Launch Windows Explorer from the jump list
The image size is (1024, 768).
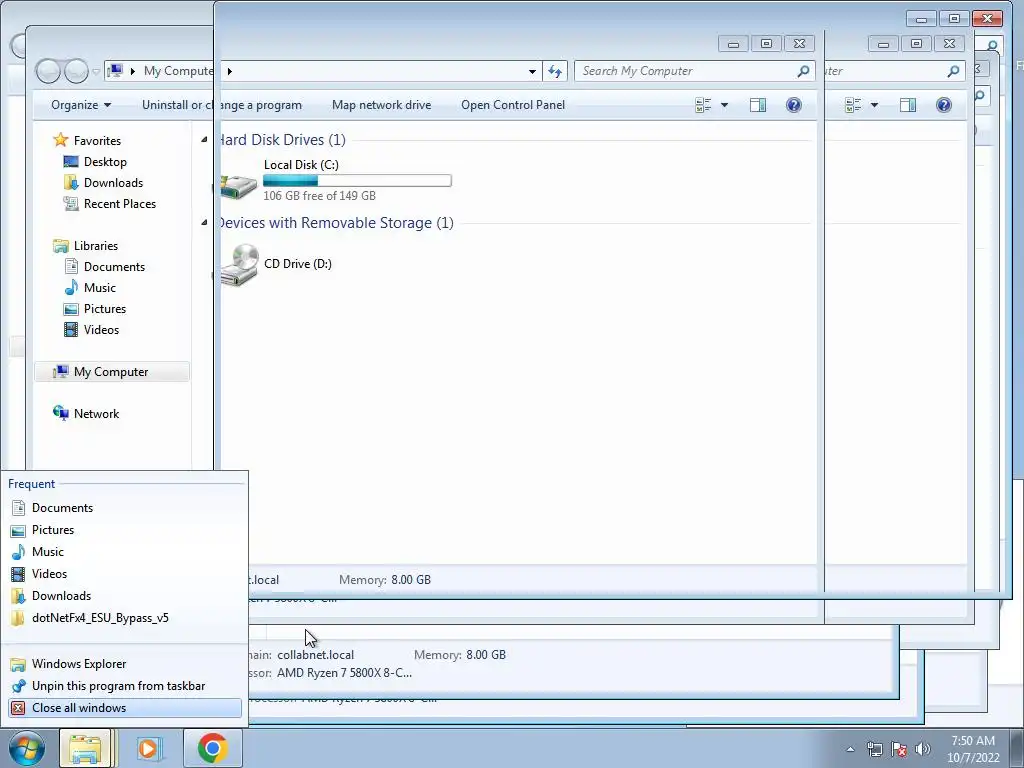pos(78,664)
